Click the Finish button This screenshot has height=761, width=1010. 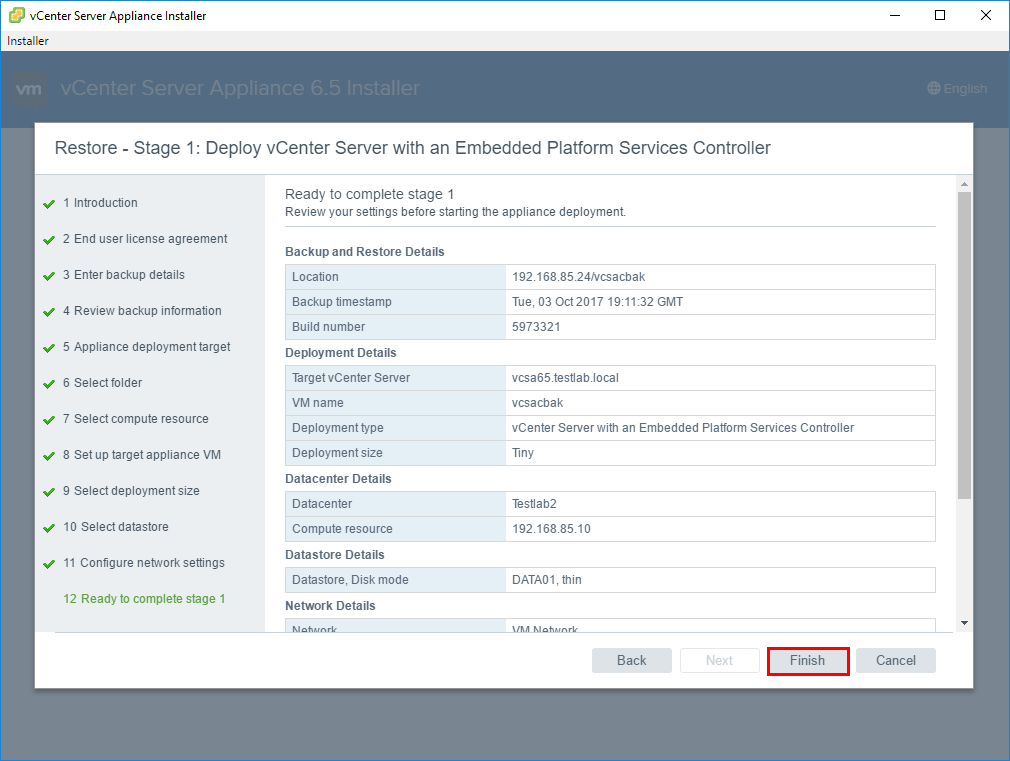click(x=808, y=660)
